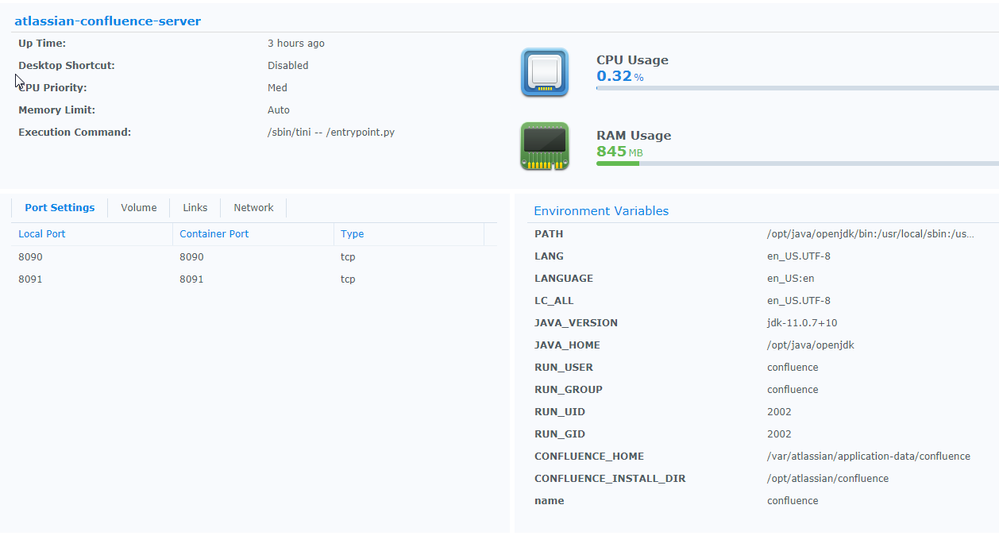Screen dimensions: 999x543
Task: Select the CONFLUENCE_HOME variable name
Action: coord(589,456)
